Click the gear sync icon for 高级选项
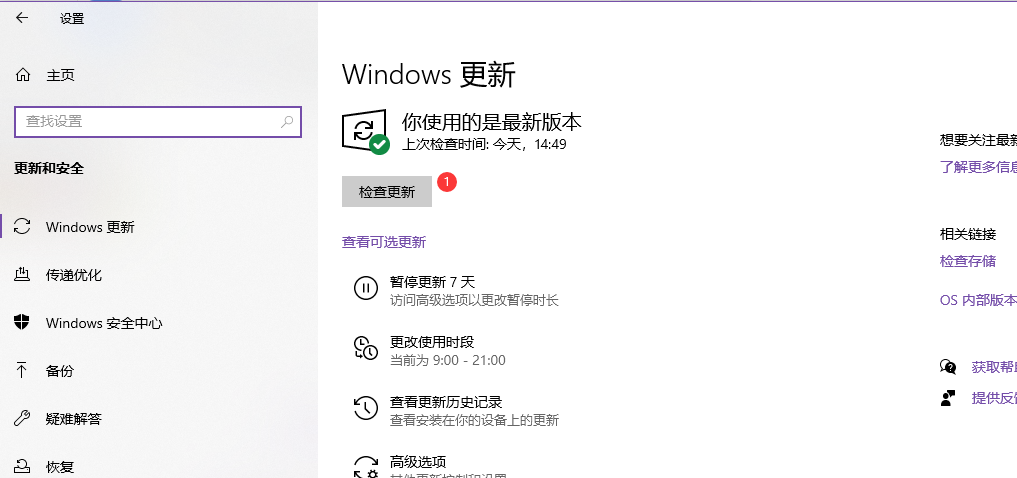The width and height of the screenshot is (1017, 478). [x=366, y=466]
